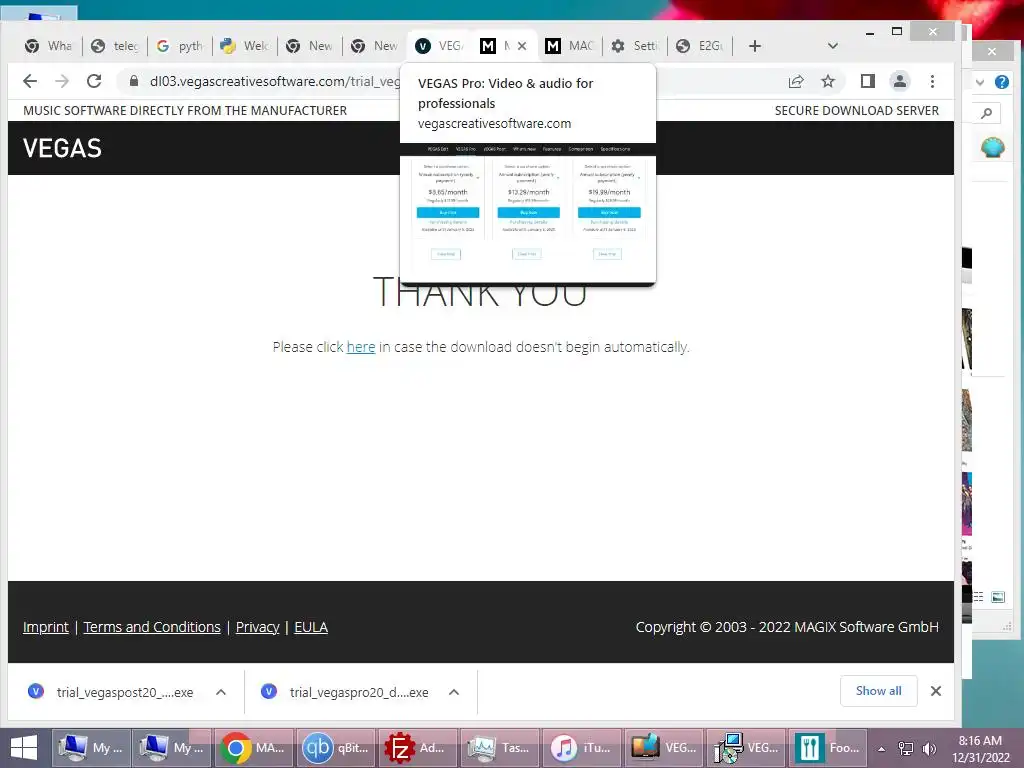The width and height of the screenshot is (1024, 768).
Task: Open iTunes from taskbar
Action: tap(581, 748)
